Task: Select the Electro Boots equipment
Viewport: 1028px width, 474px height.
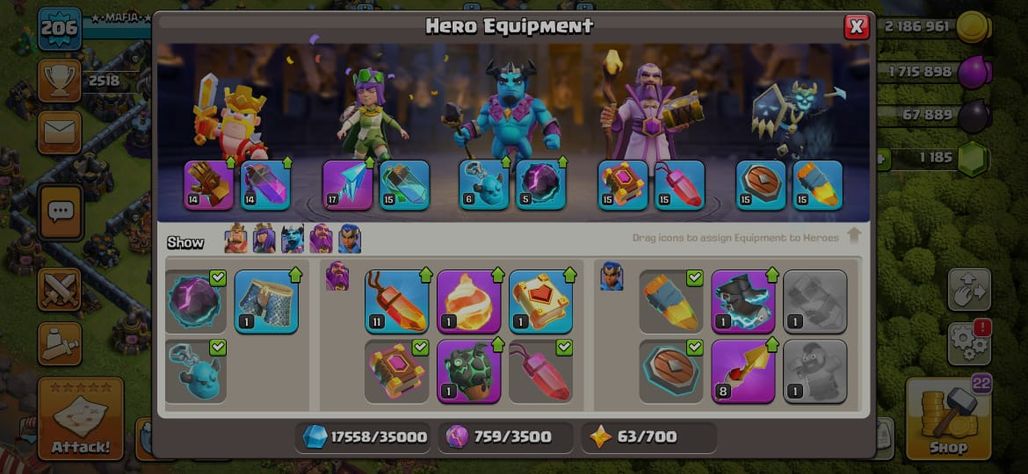Action: coord(743,302)
